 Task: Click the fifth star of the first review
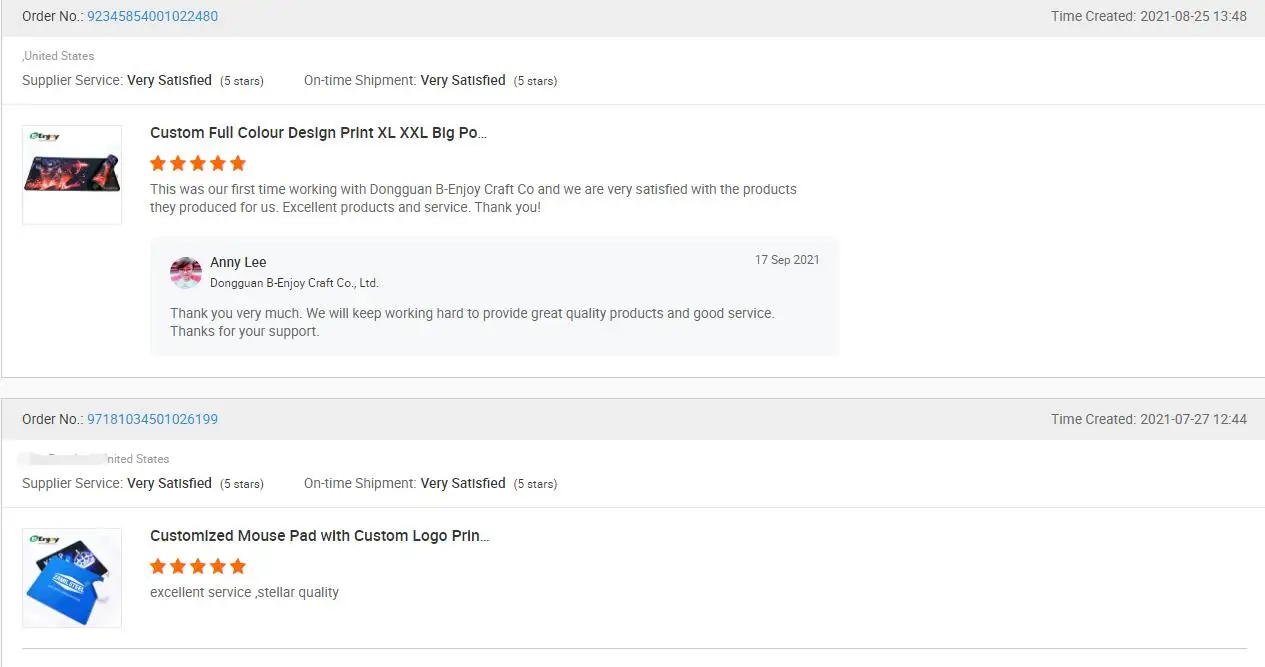[x=238, y=163]
